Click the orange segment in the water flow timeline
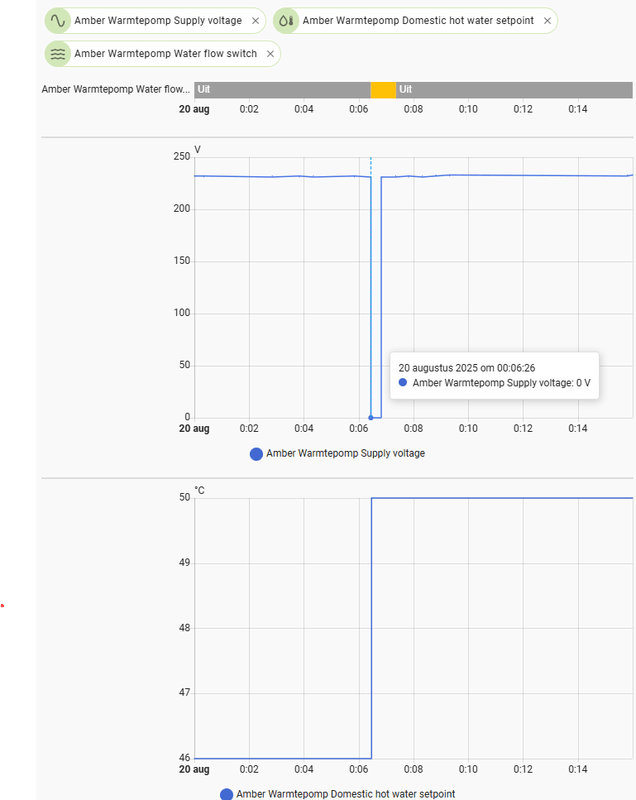Image resolution: width=636 pixels, height=800 pixels. (x=383, y=90)
